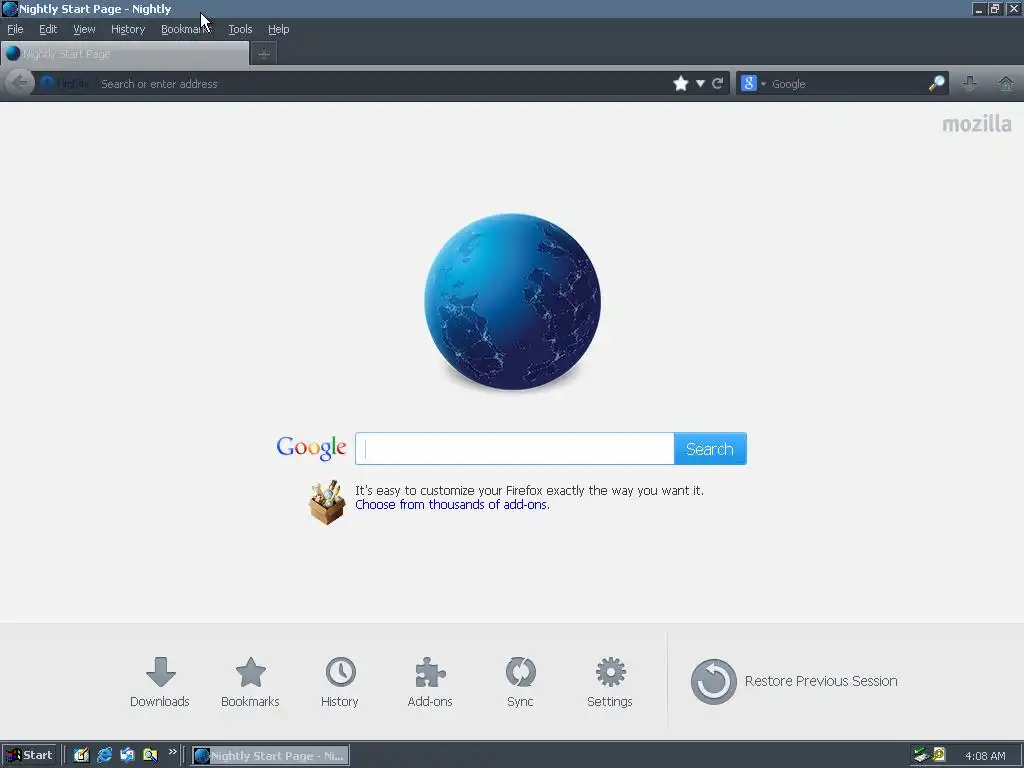Open a new tab with the plus button
1024x768 pixels.
[264, 54]
